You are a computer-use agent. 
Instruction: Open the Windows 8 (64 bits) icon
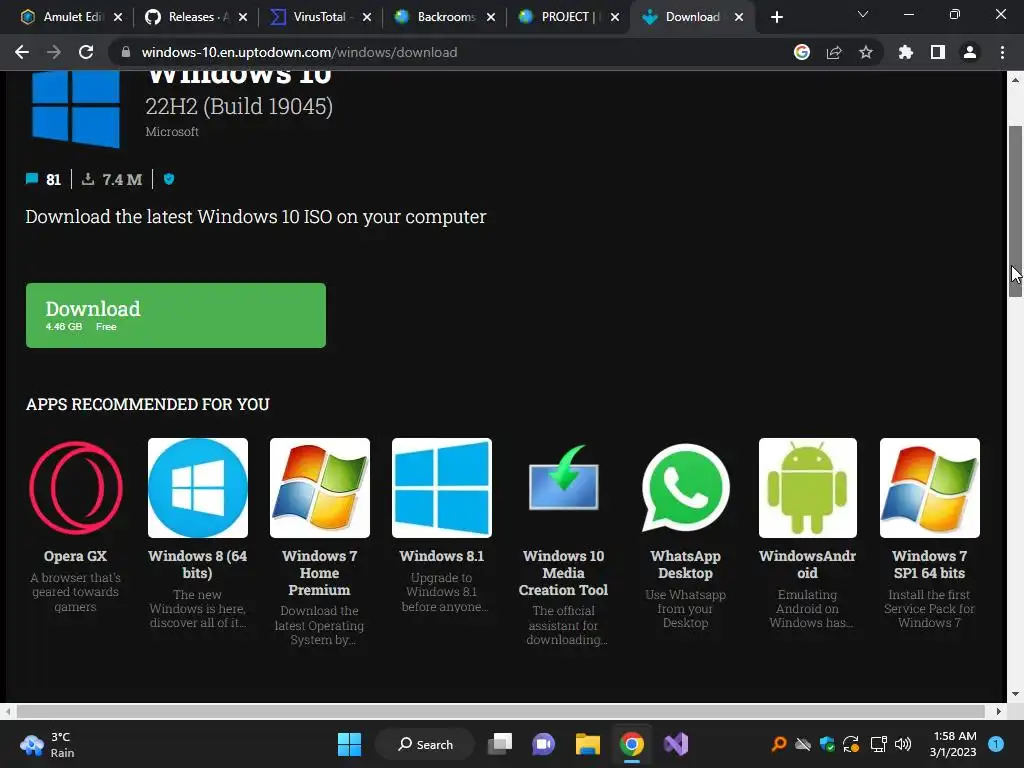tap(198, 488)
